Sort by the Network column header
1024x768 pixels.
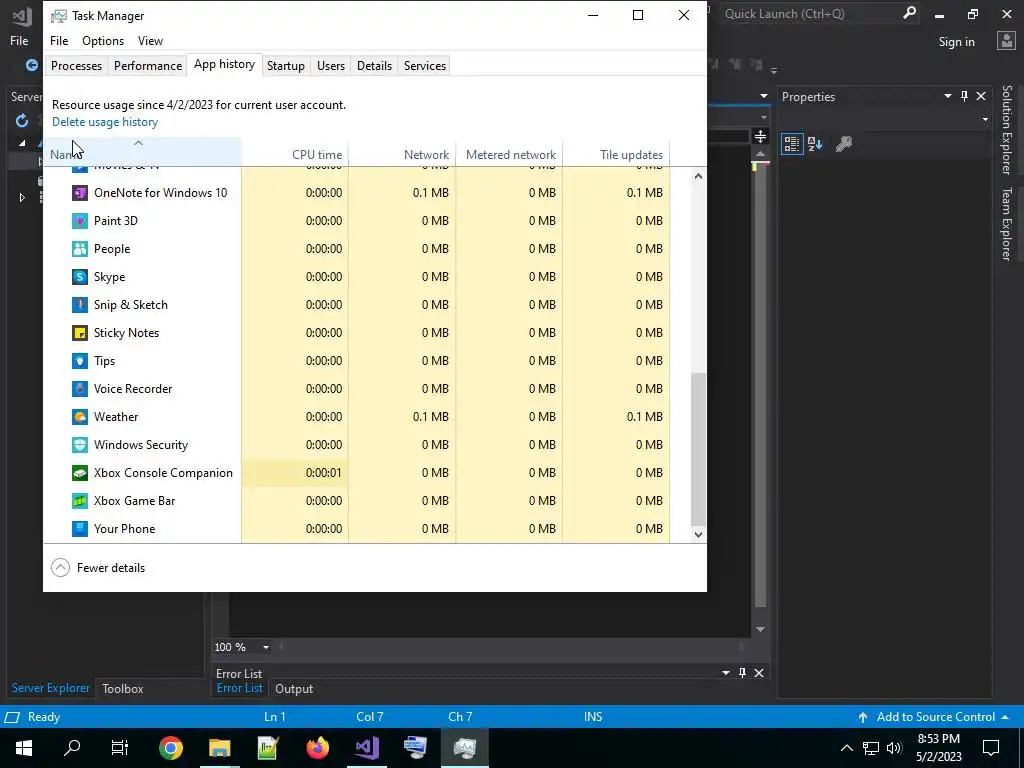402,152
